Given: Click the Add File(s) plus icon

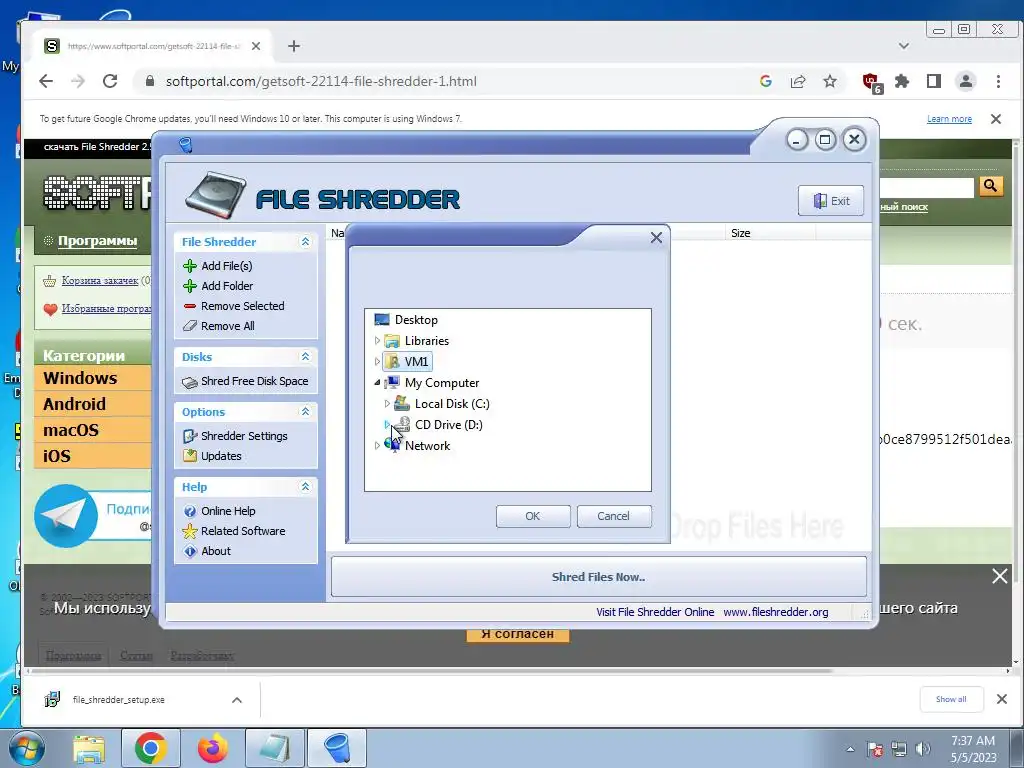Looking at the screenshot, I should [190, 266].
